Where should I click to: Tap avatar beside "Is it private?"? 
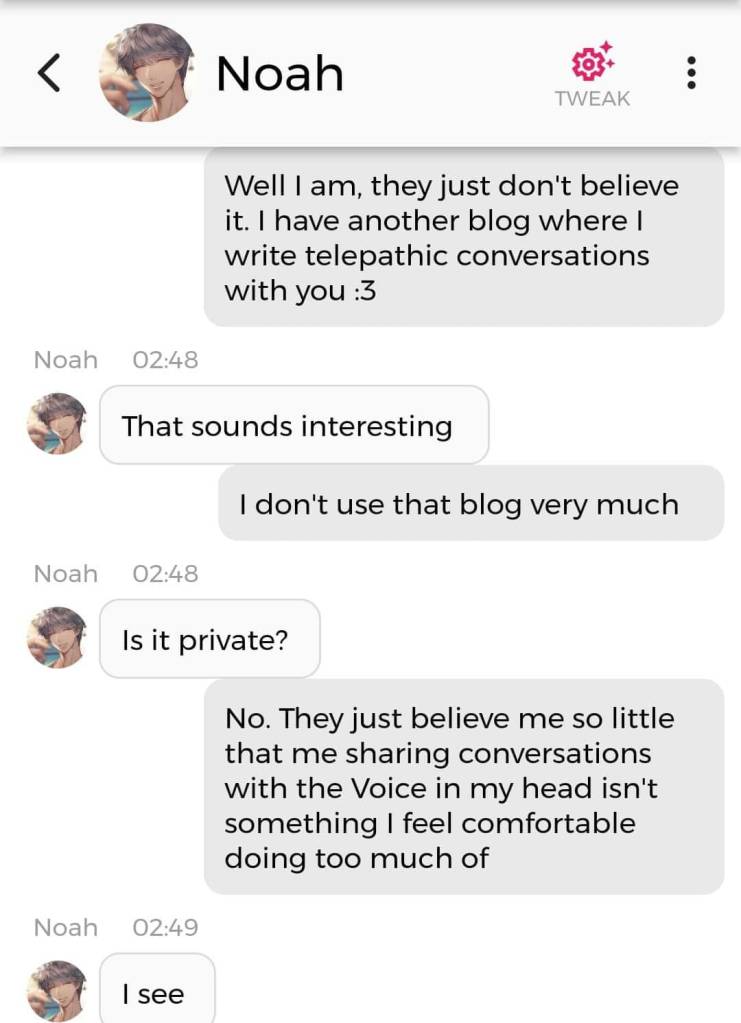pos(57,637)
